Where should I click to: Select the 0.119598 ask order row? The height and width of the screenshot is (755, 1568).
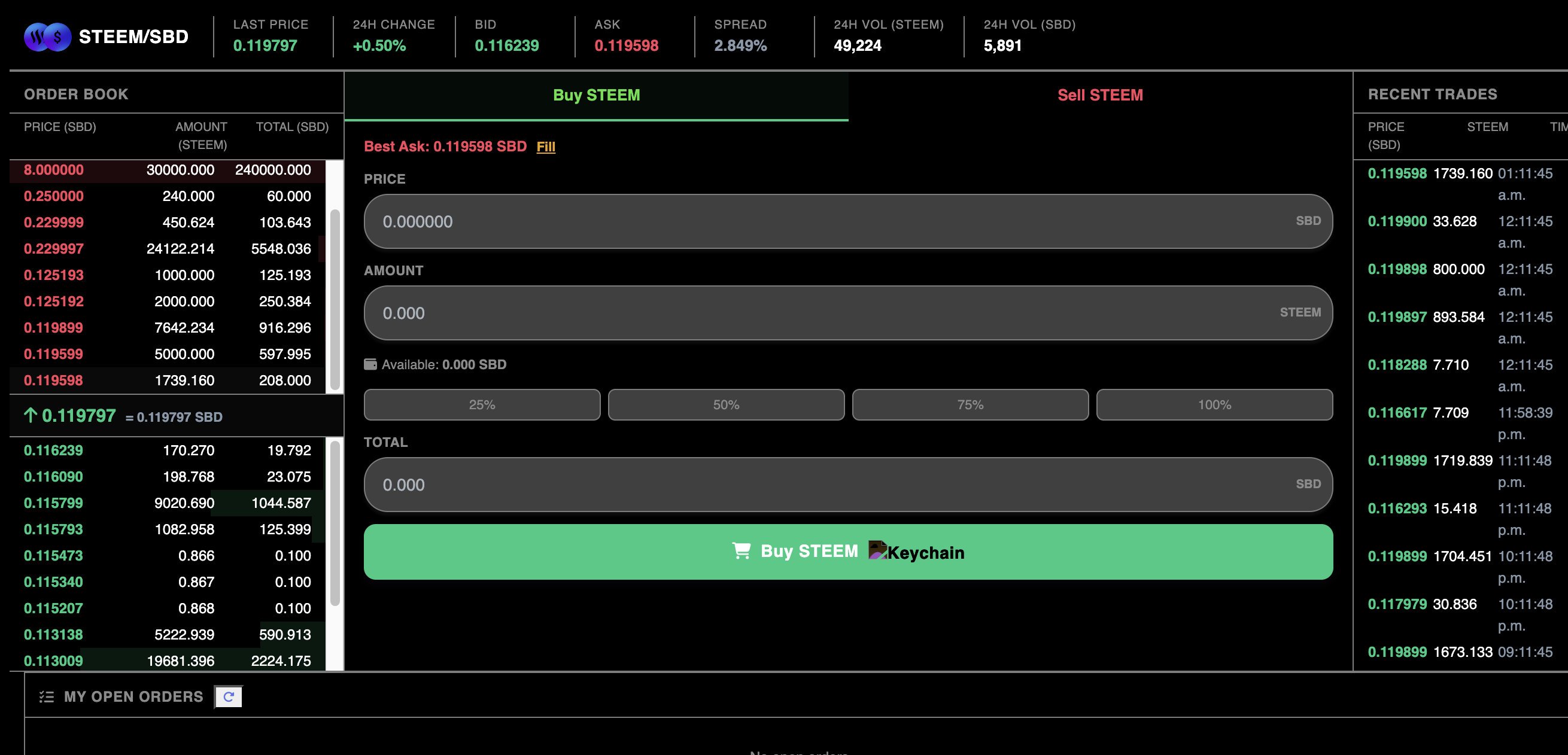[x=168, y=380]
